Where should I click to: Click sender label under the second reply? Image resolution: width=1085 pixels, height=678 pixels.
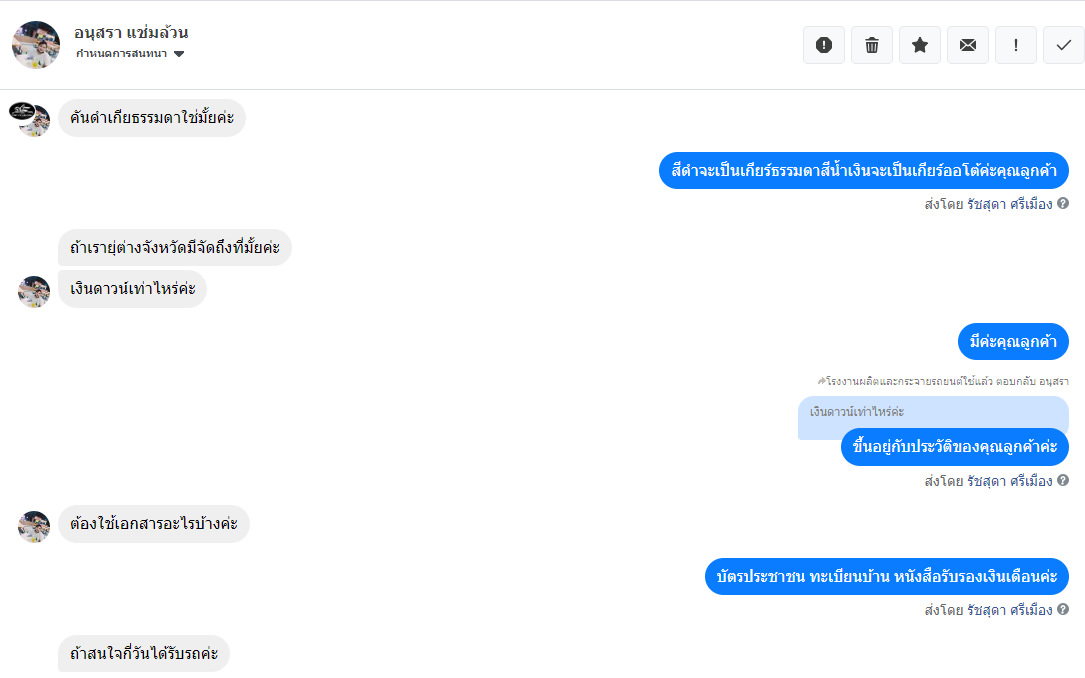tap(988, 481)
